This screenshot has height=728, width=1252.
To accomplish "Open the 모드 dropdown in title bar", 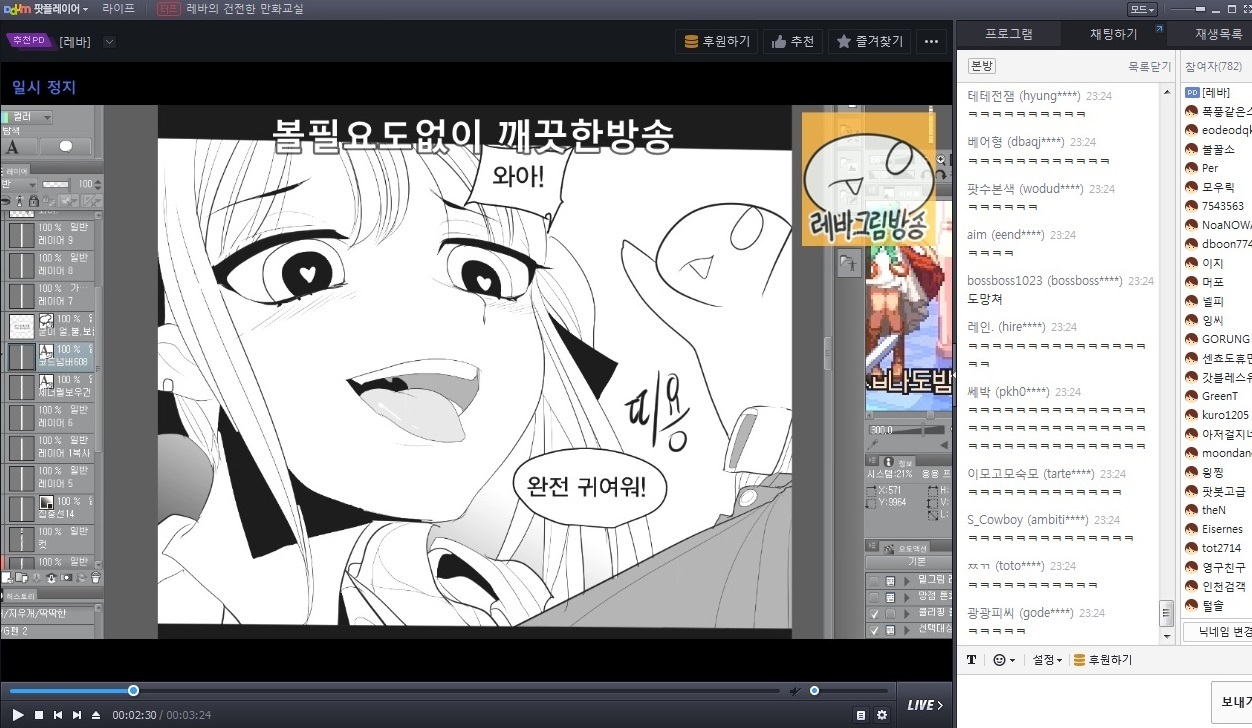I will pyautogui.click(x=1142, y=9).
